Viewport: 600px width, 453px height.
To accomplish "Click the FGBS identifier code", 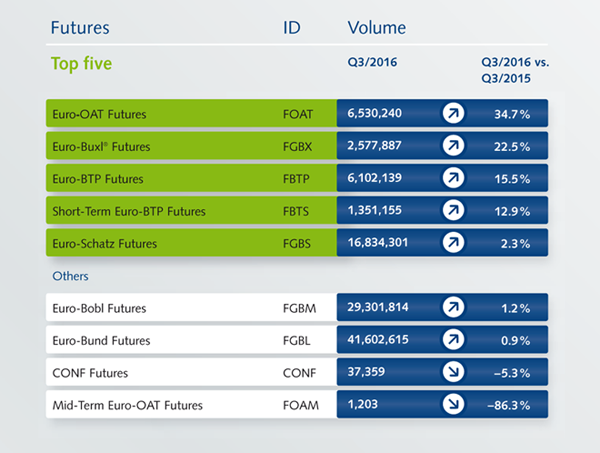I will [x=298, y=243].
